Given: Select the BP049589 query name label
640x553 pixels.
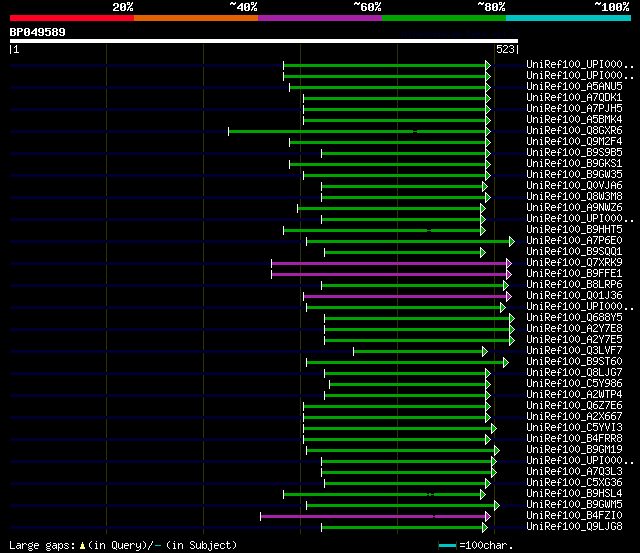Looking at the screenshot, I should (x=38, y=32).
